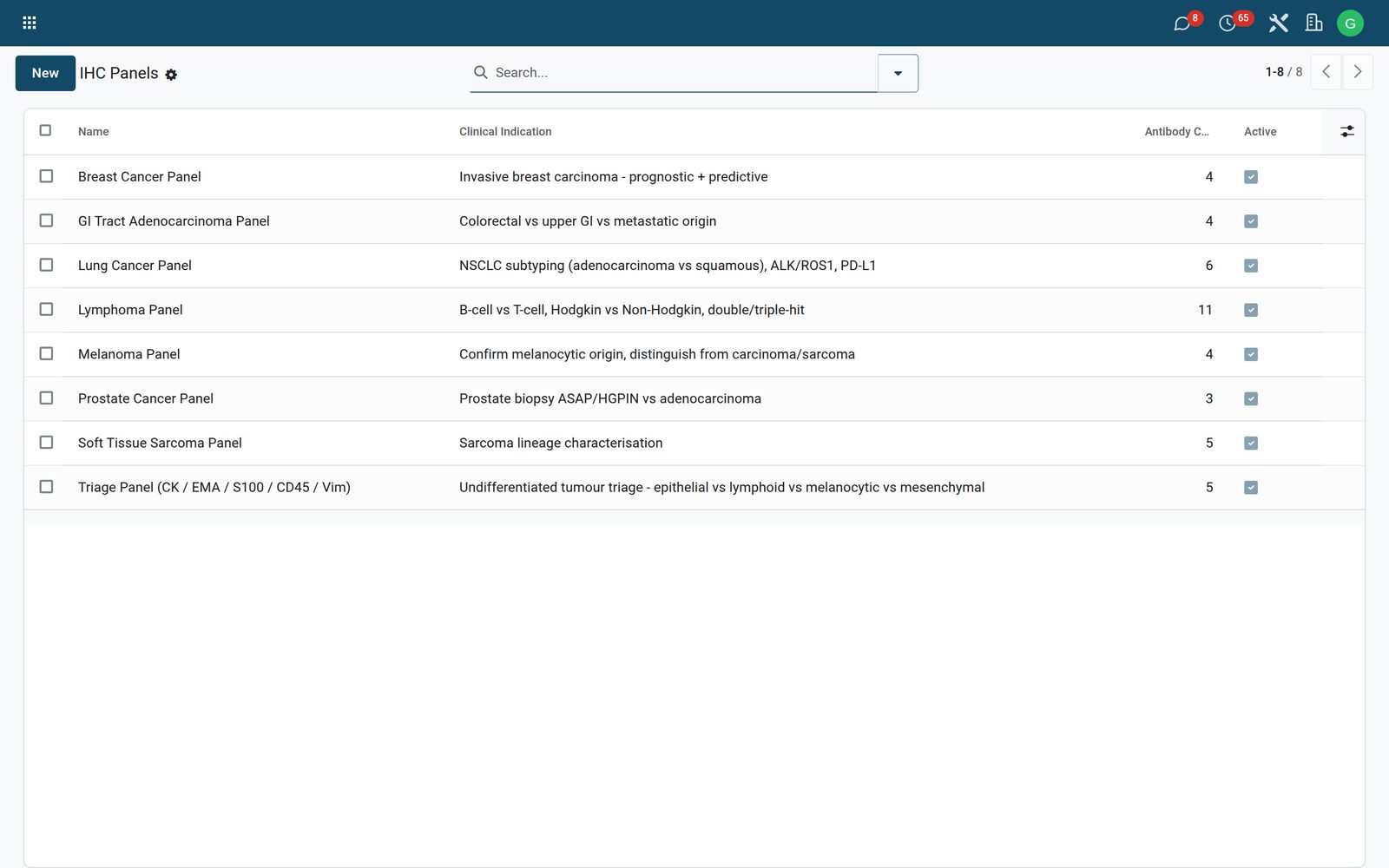Open the company switcher building icon

coord(1313,23)
